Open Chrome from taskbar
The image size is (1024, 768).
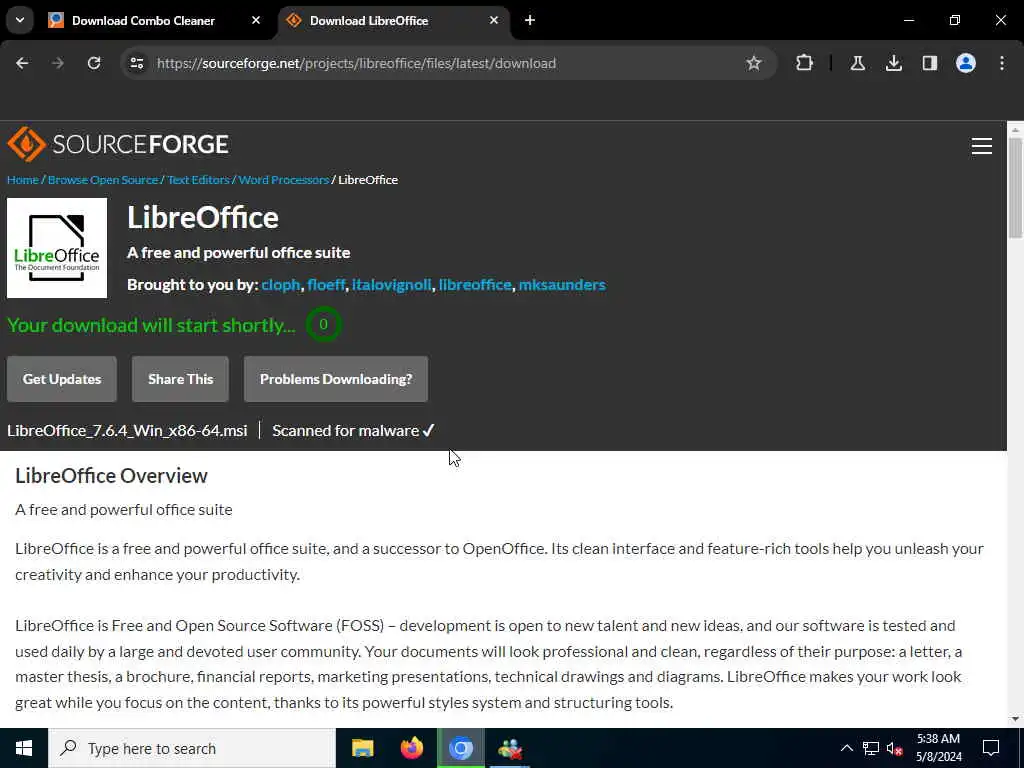461,748
